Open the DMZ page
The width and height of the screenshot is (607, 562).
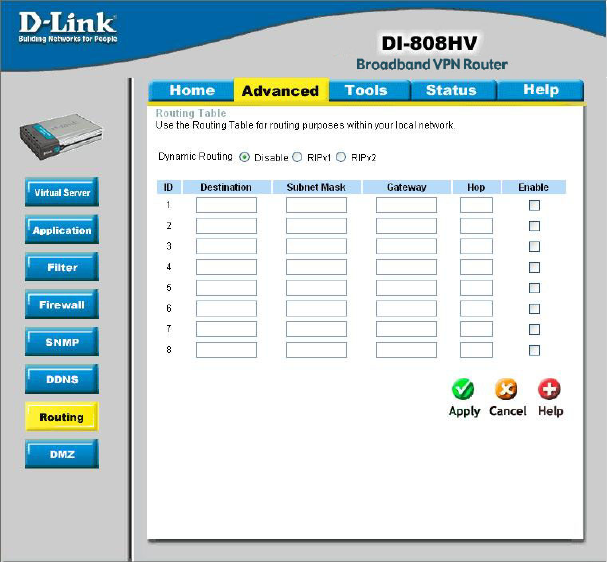pos(62,454)
